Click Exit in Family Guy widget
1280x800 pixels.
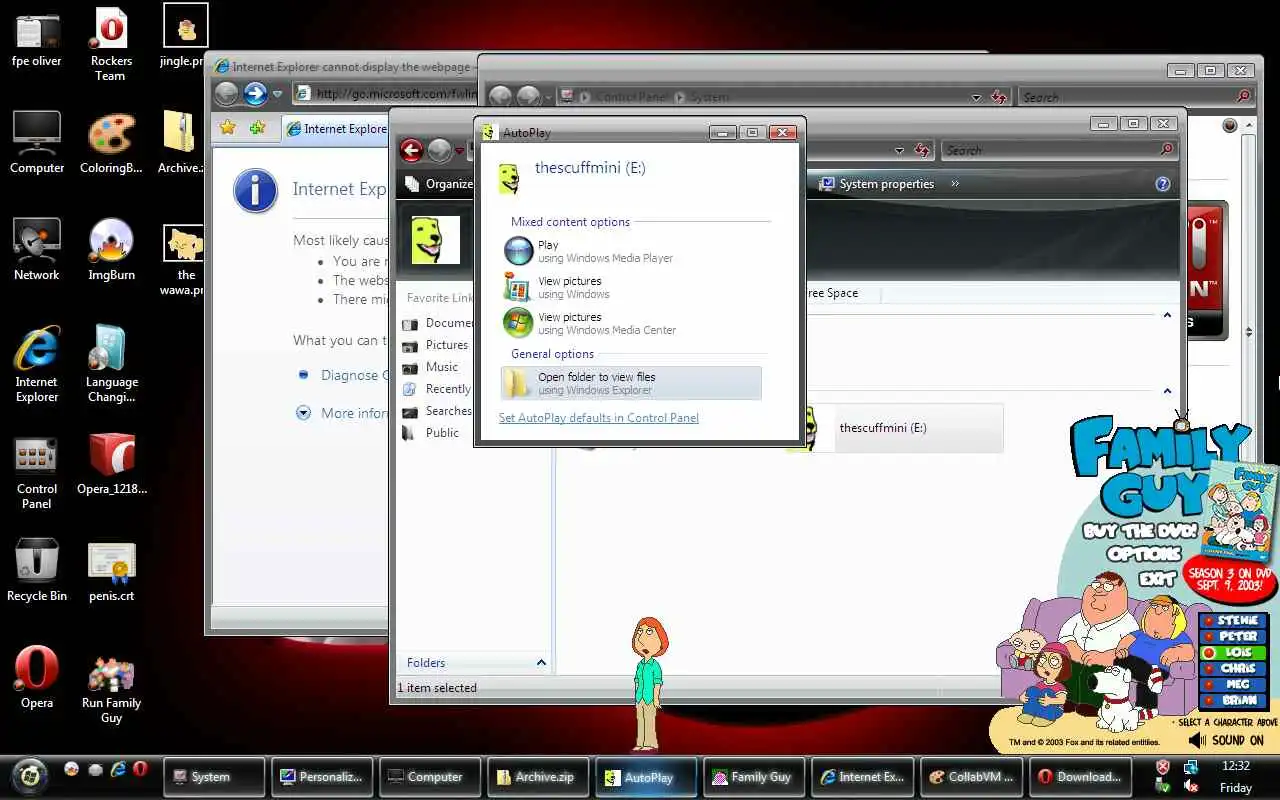click(1157, 578)
